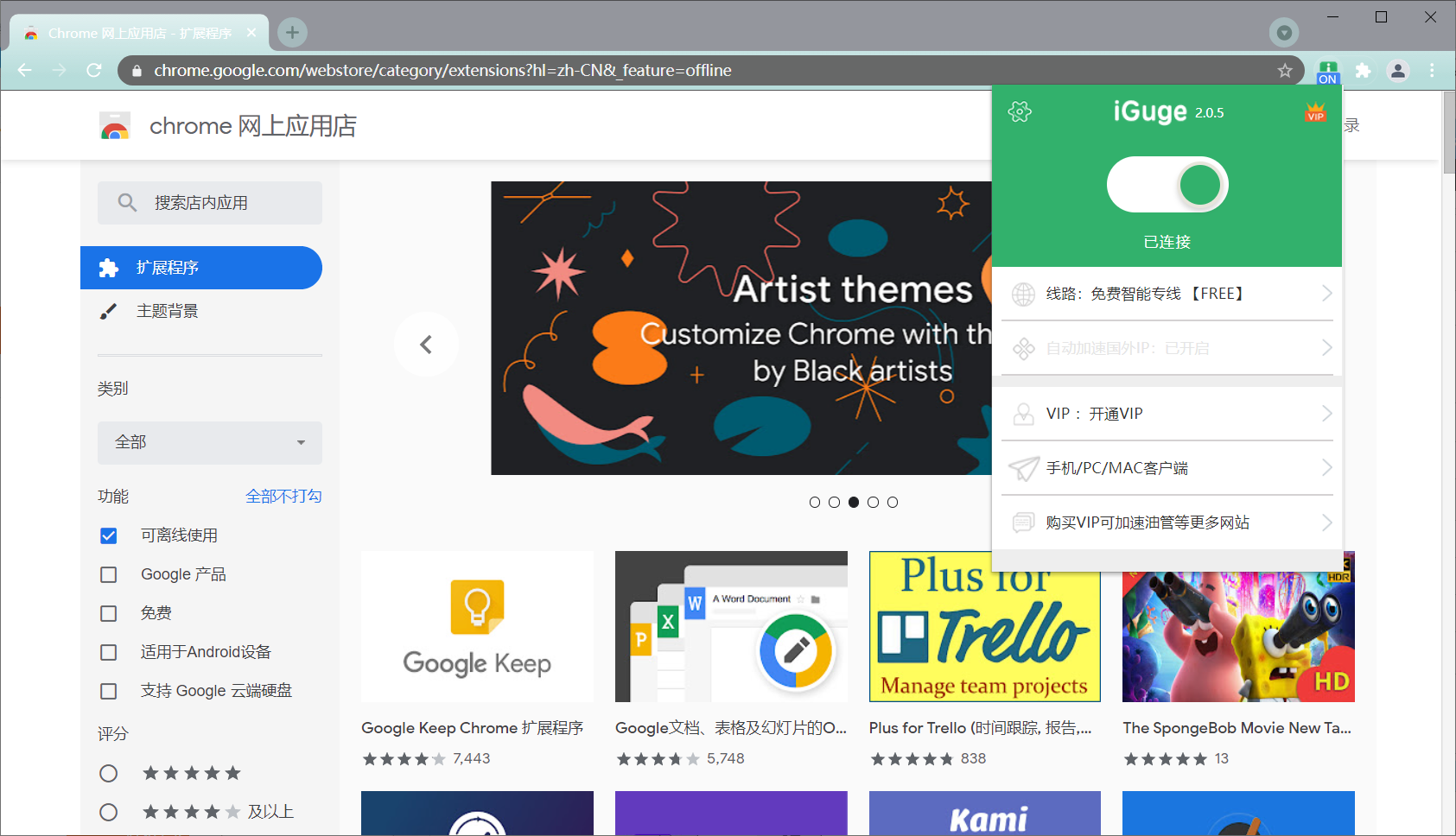This screenshot has height=836, width=1456.
Task: Click the VIP crown badge in iGuge
Action: [1315, 112]
